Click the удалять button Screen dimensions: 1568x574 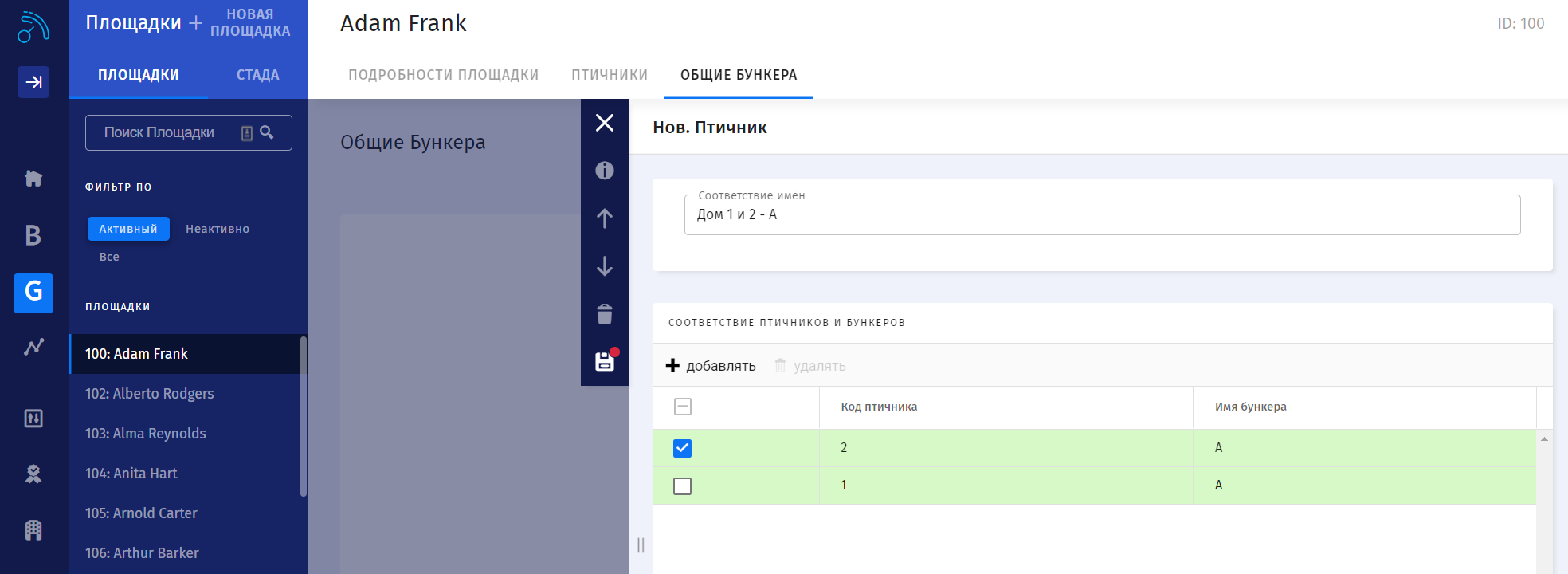[x=810, y=365]
